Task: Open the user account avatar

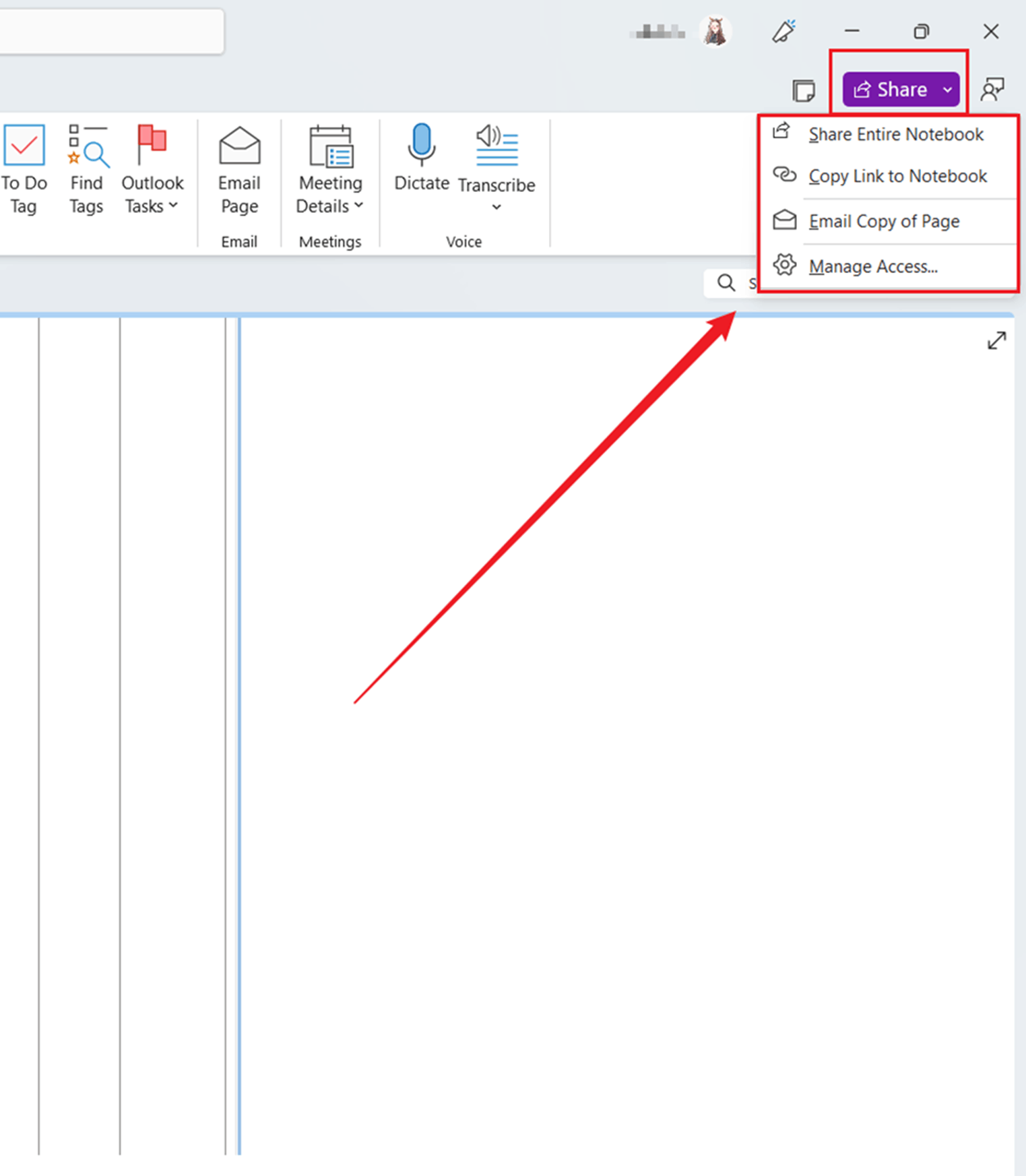Action: [x=715, y=32]
